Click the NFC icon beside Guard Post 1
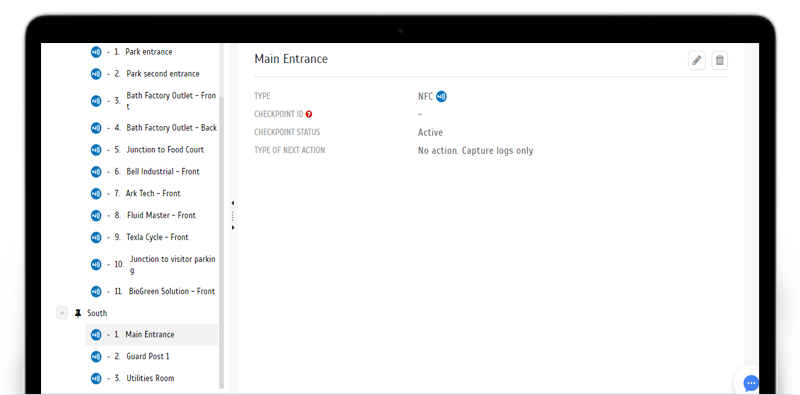The height and width of the screenshot is (395, 800). click(96, 356)
